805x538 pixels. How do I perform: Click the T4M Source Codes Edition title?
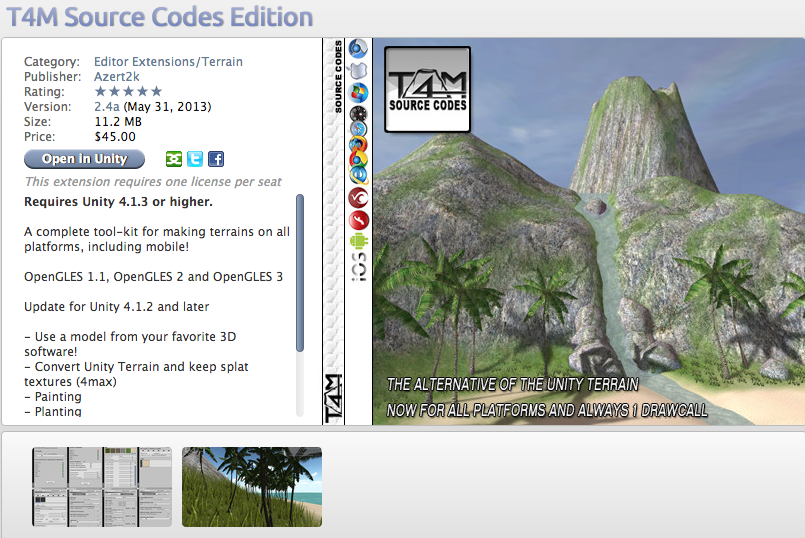159,16
